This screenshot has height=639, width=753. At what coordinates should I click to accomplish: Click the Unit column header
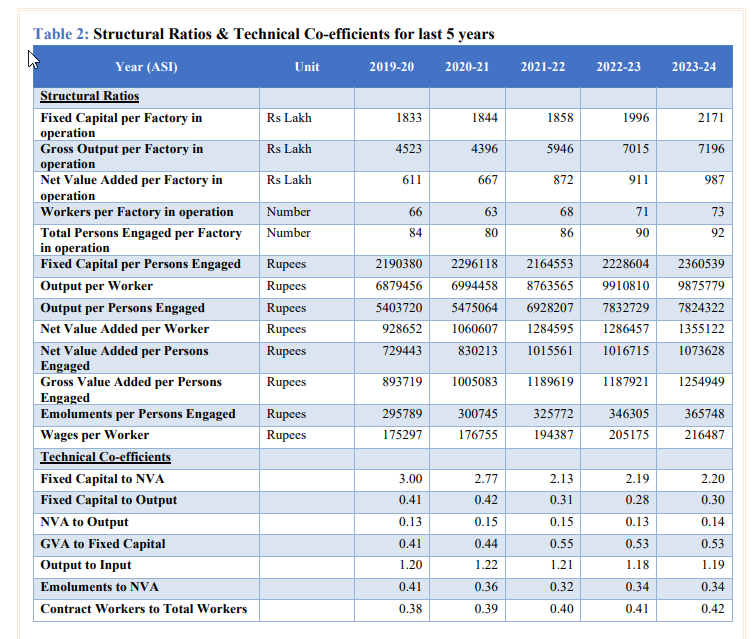click(x=307, y=67)
